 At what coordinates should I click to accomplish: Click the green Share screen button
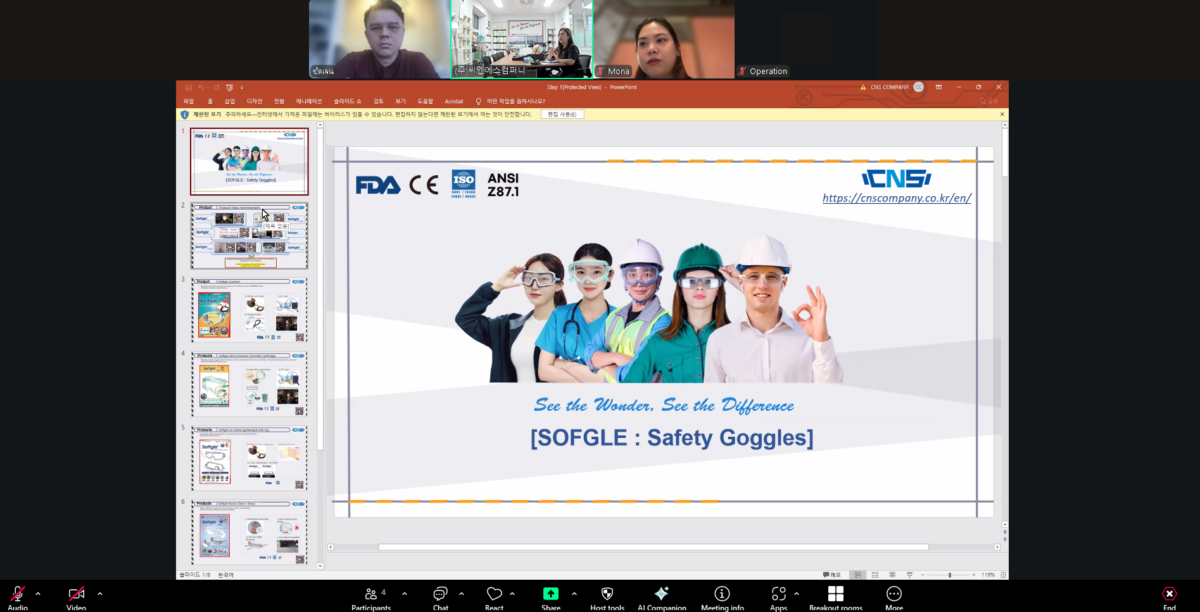coord(550,595)
